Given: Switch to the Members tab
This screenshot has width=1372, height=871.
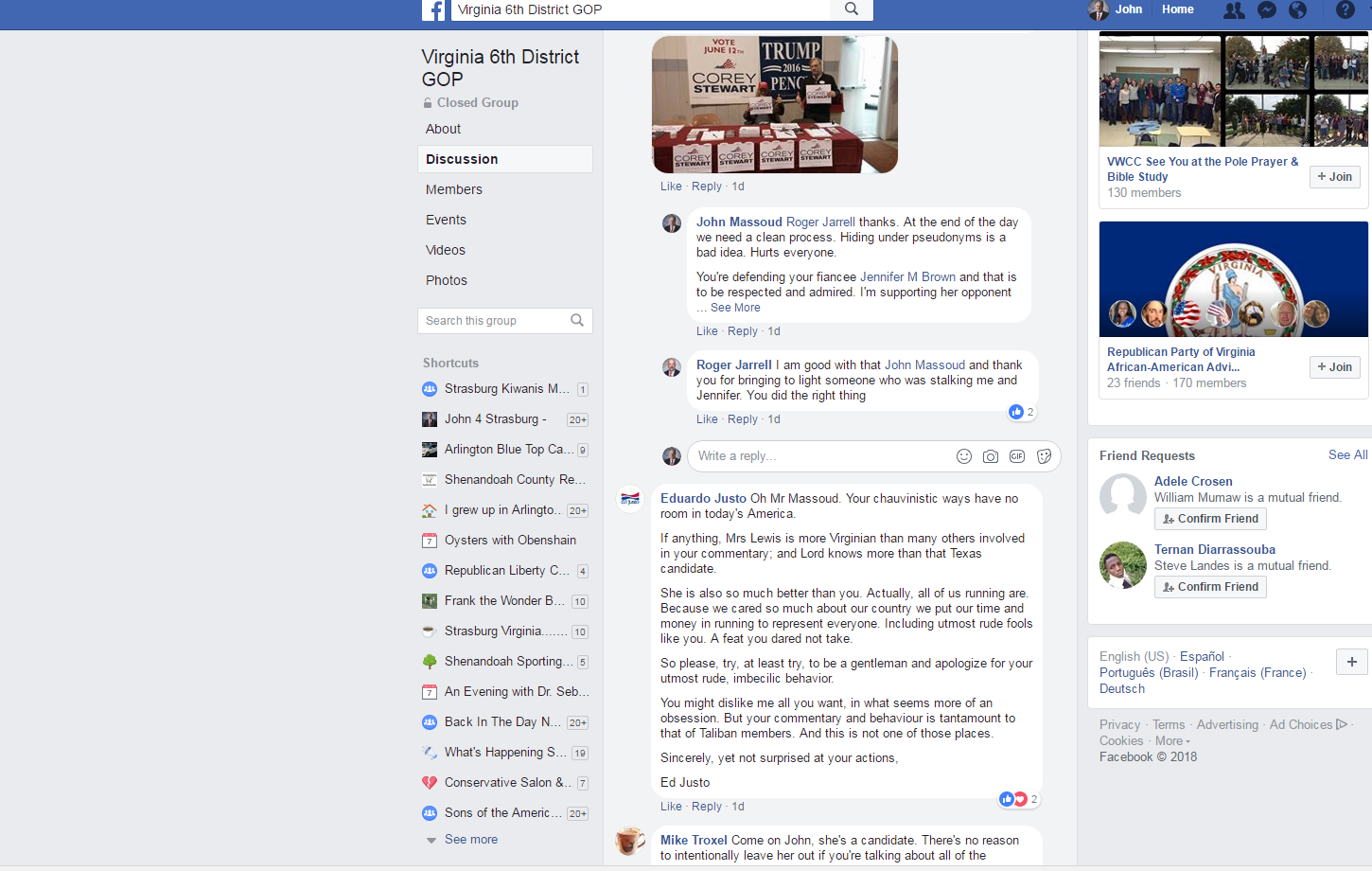Looking at the screenshot, I should (454, 189).
